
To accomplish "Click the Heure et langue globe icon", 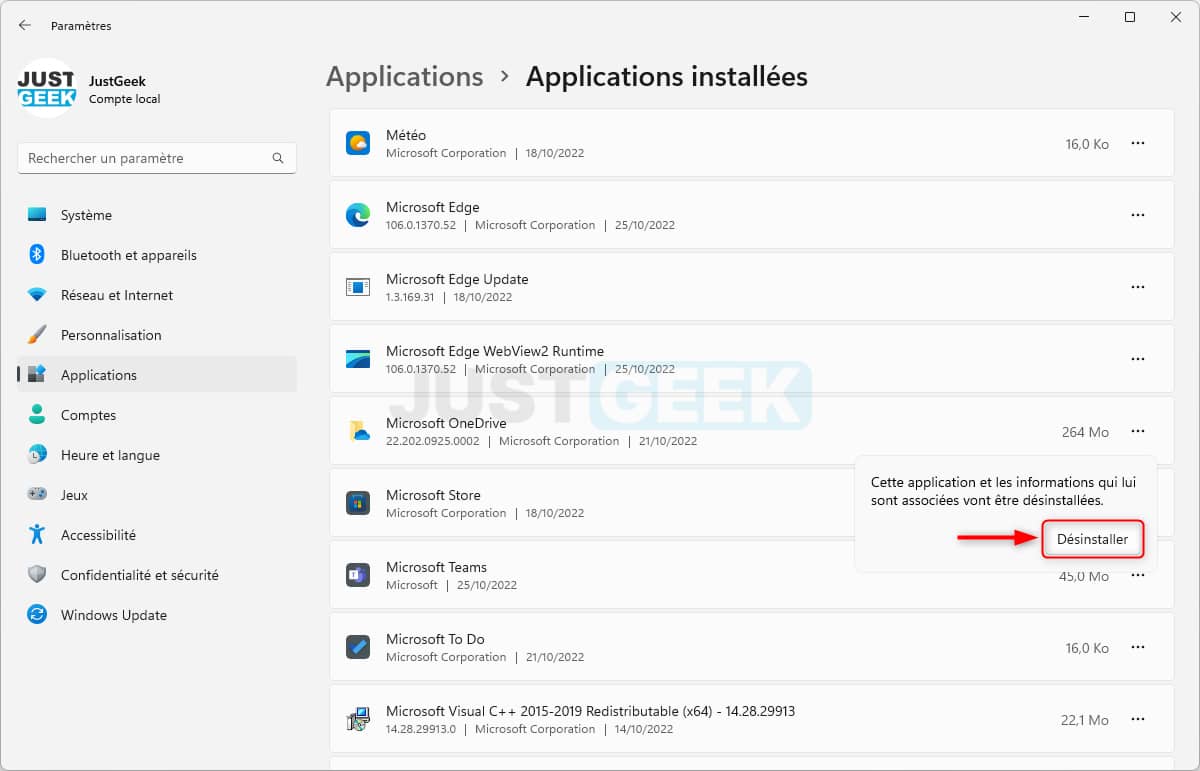I will tap(37, 455).
